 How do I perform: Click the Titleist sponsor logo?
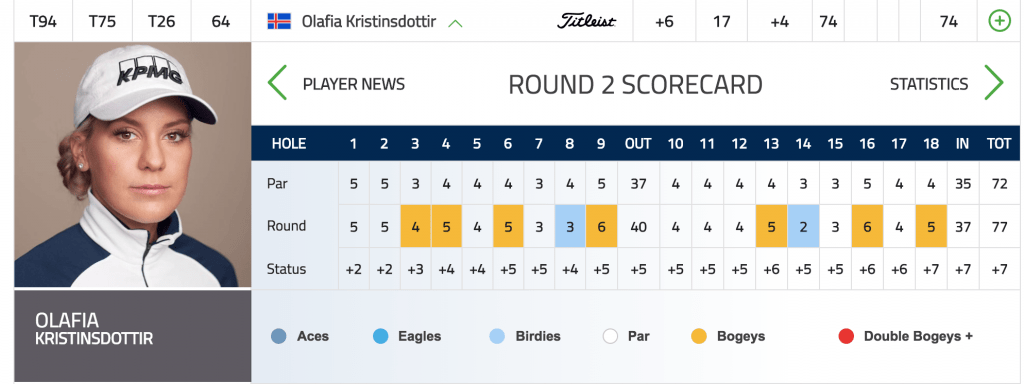586,22
